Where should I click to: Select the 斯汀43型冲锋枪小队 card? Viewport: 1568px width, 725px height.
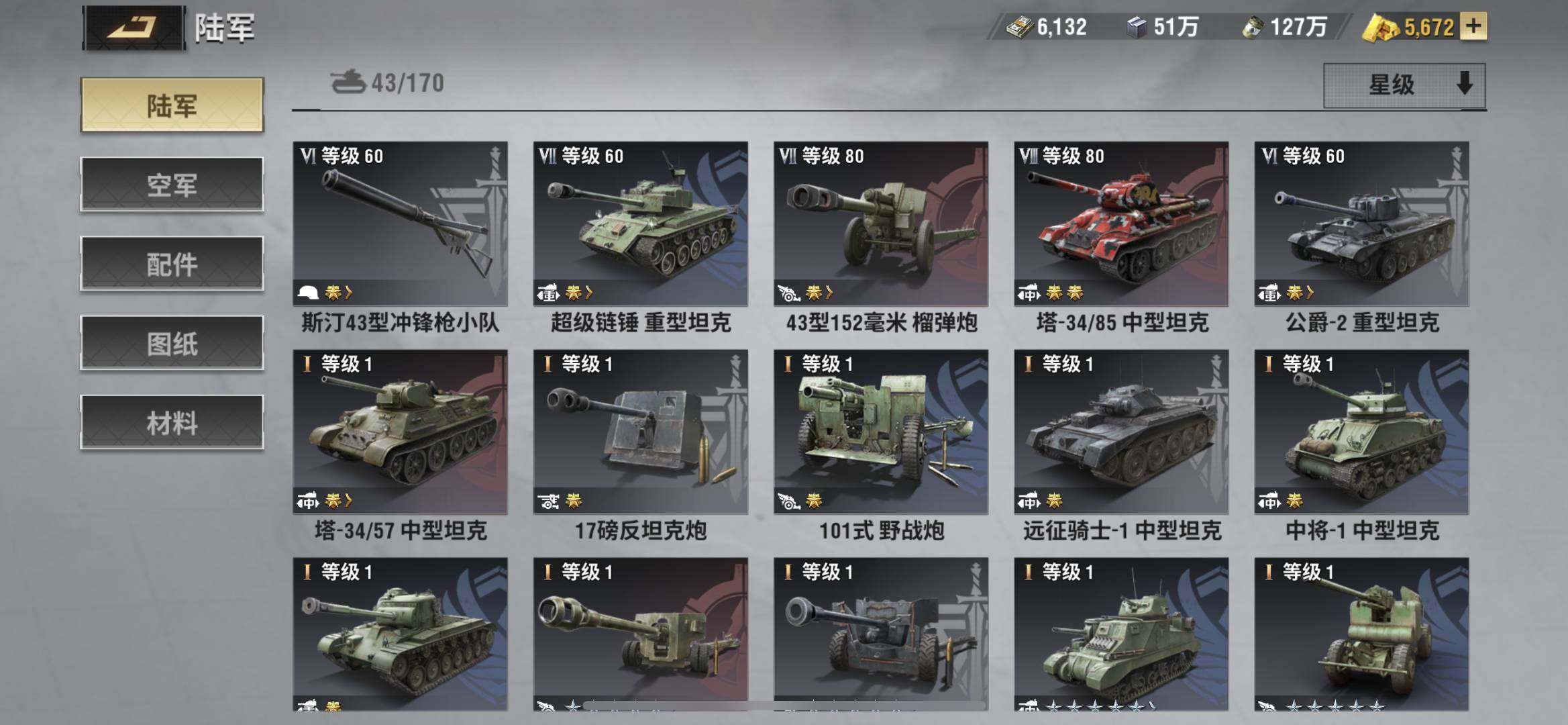coord(401,238)
